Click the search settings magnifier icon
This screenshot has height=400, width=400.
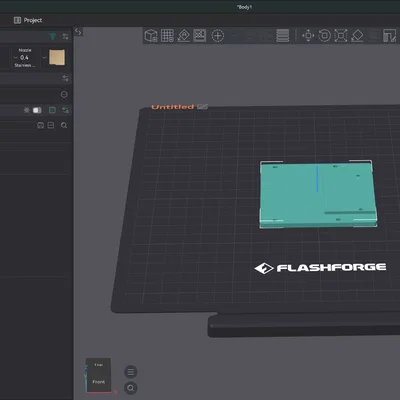(64, 125)
